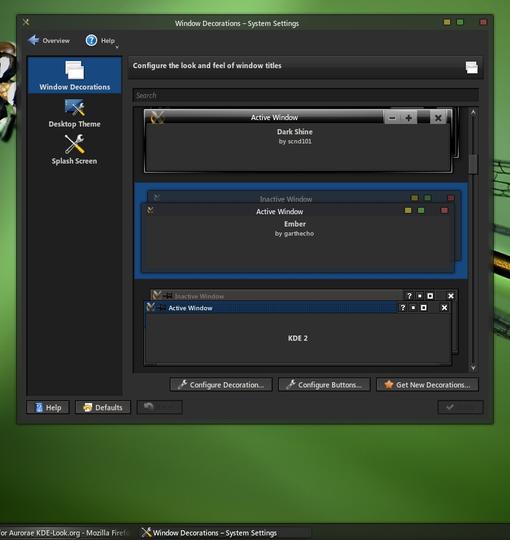Click question mark in KDE 2 active preview
The image size is (510, 540).
click(403, 308)
